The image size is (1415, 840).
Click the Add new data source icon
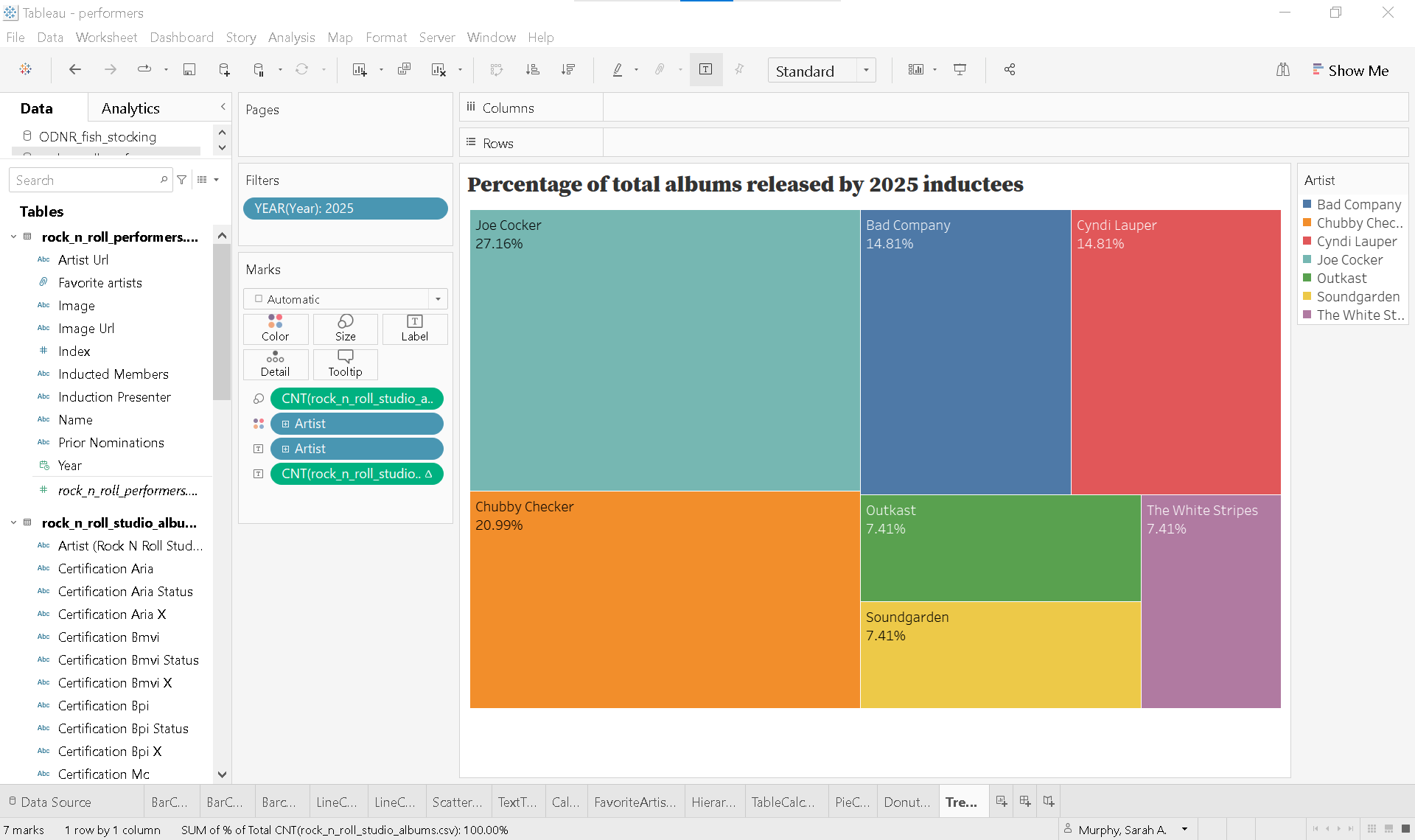(x=224, y=69)
